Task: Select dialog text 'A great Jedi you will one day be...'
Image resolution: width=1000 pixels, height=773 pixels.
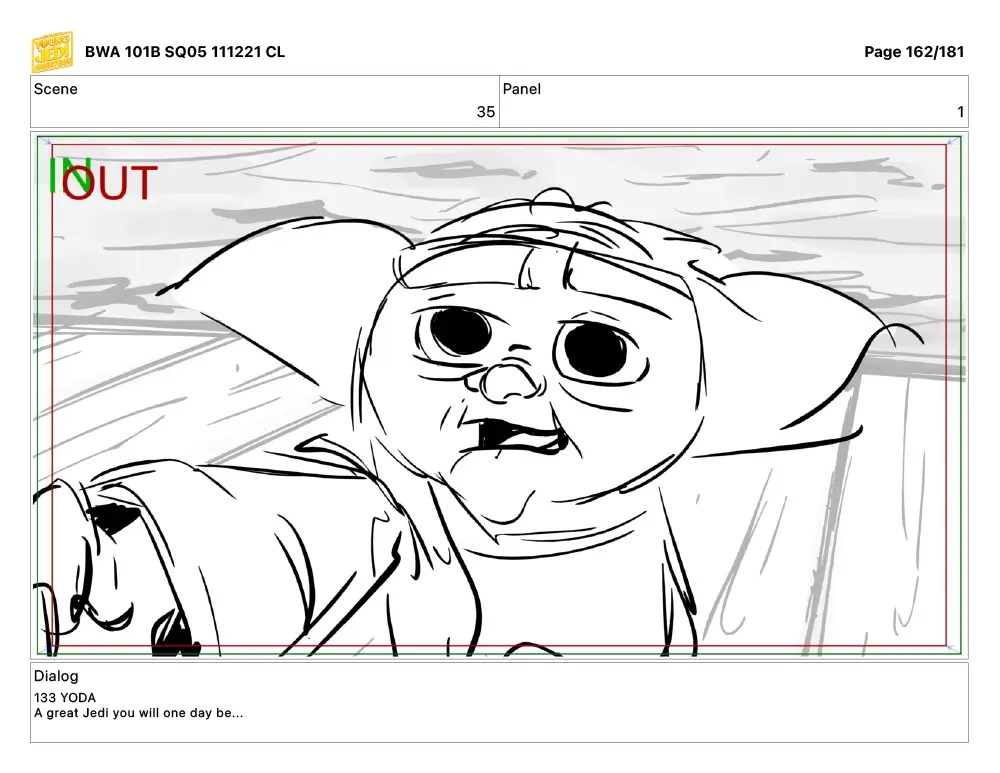Action: [x=138, y=713]
